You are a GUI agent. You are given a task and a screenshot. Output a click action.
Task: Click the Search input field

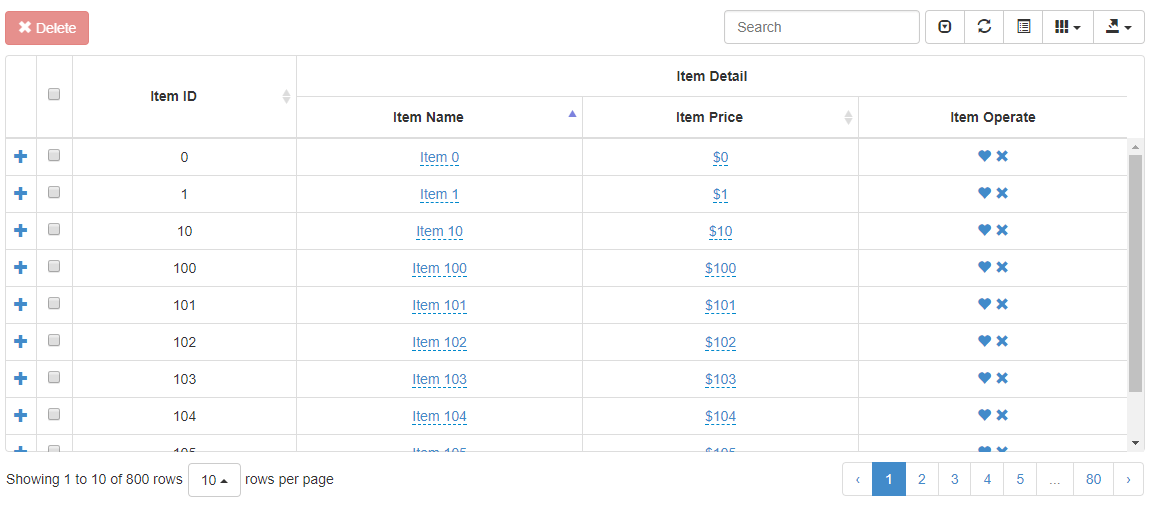pos(821,27)
